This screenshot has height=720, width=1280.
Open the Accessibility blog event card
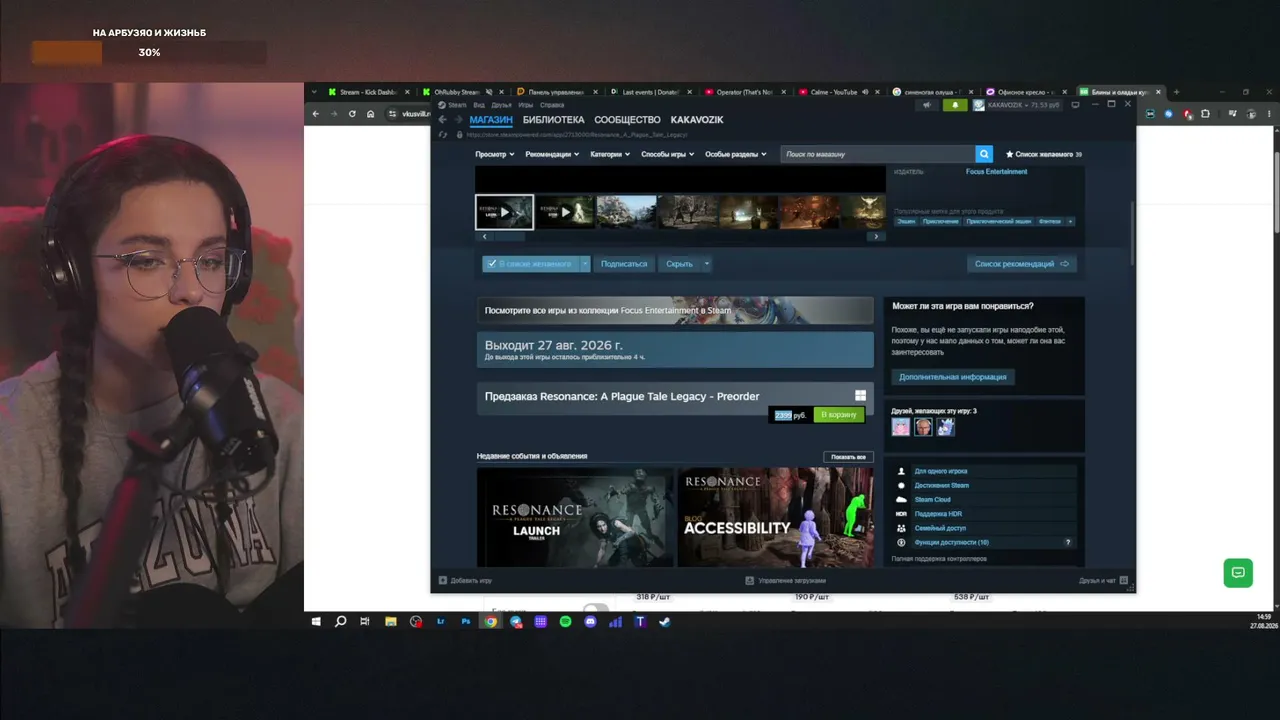[x=775, y=517]
